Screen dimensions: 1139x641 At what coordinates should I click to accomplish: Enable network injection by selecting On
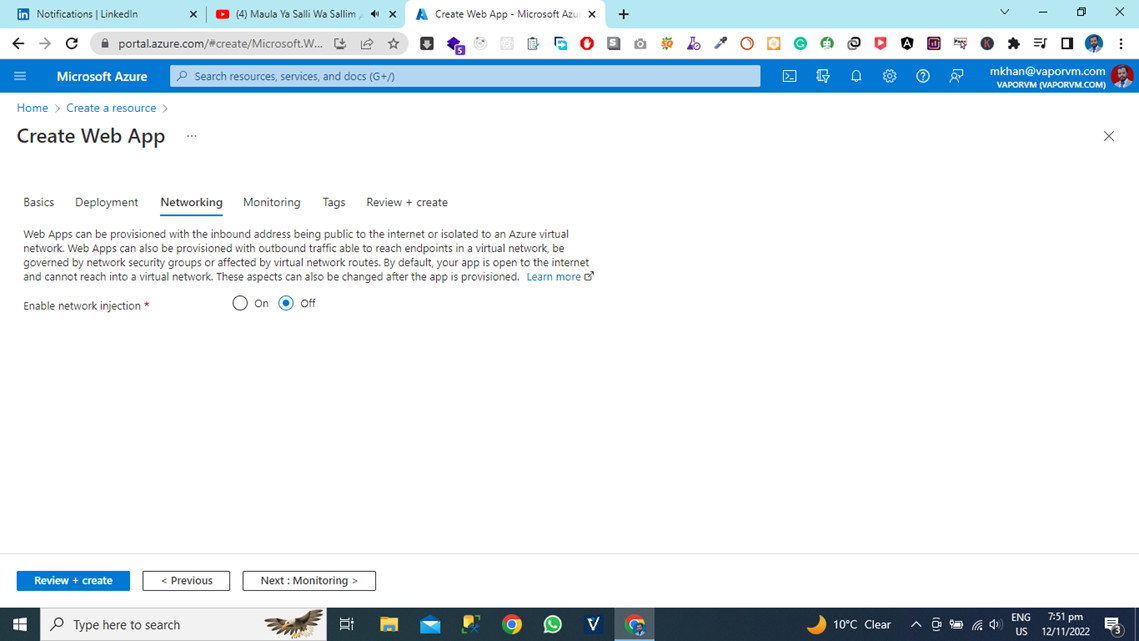pos(240,303)
